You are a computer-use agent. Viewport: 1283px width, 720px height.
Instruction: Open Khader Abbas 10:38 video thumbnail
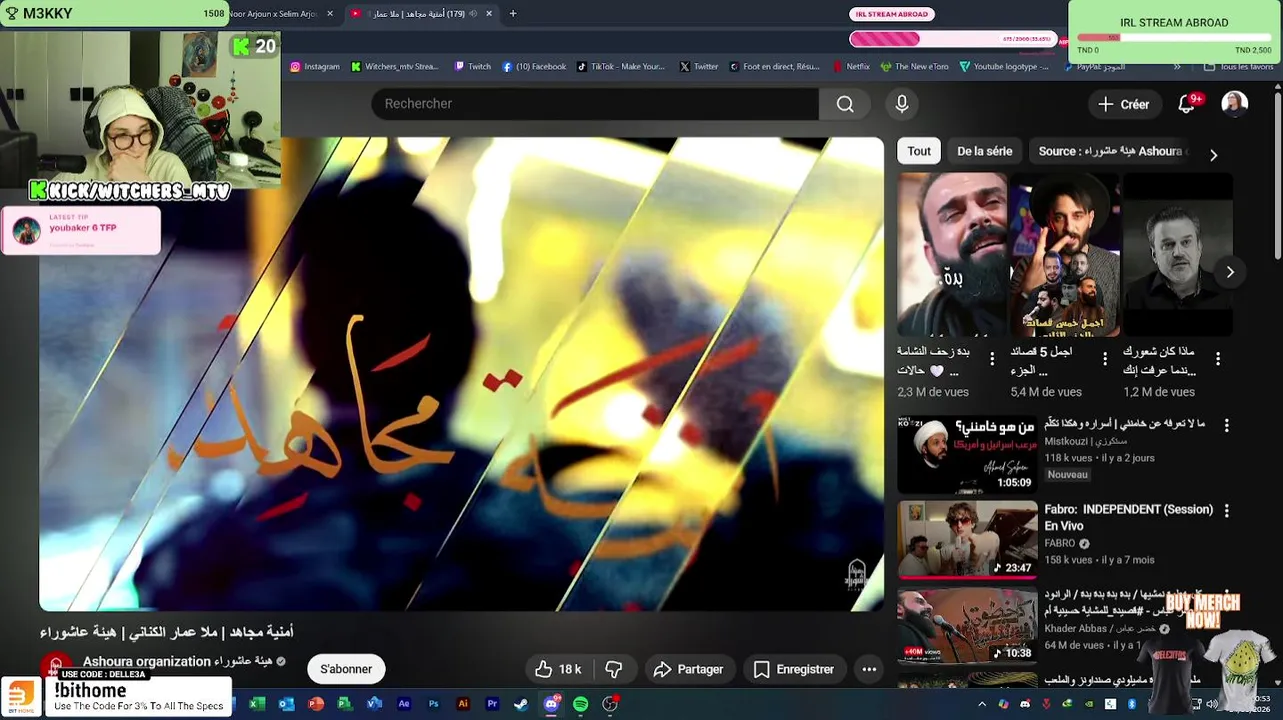(967, 625)
